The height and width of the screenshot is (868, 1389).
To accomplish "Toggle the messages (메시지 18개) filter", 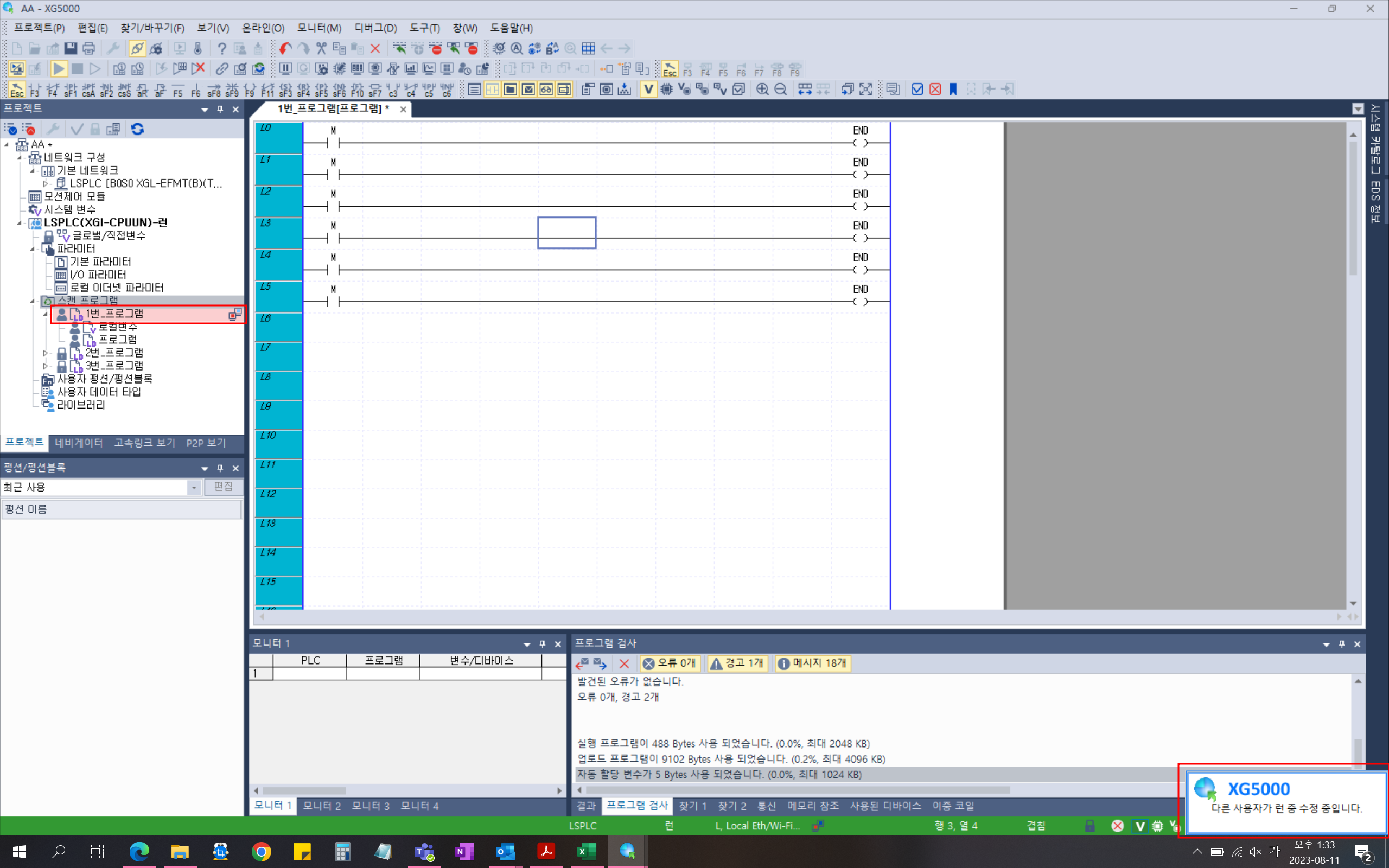I will (x=813, y=663).
